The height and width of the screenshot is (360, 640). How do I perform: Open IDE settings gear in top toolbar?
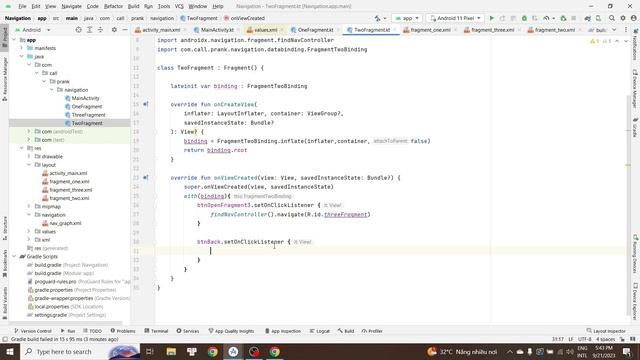pos(623,18)
